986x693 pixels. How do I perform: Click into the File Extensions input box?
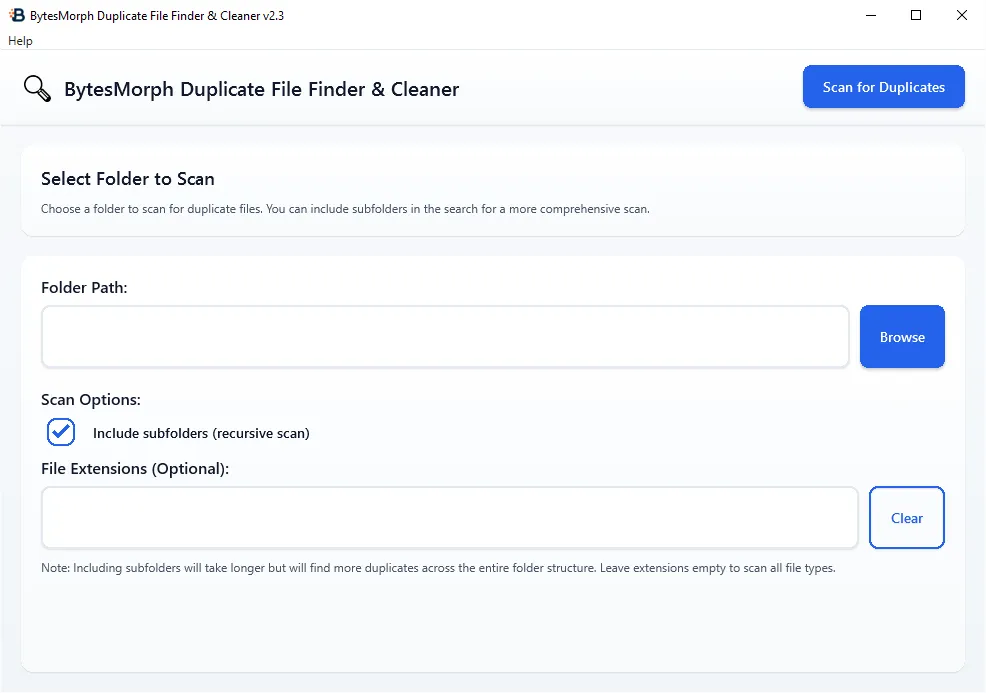pos(449,518)
